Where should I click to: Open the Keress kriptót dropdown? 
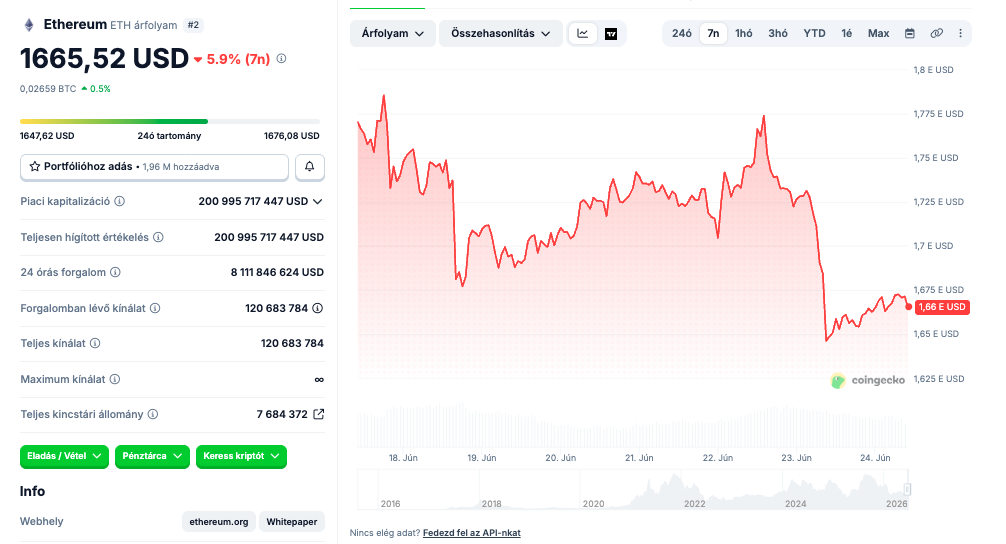coord(241,456)
